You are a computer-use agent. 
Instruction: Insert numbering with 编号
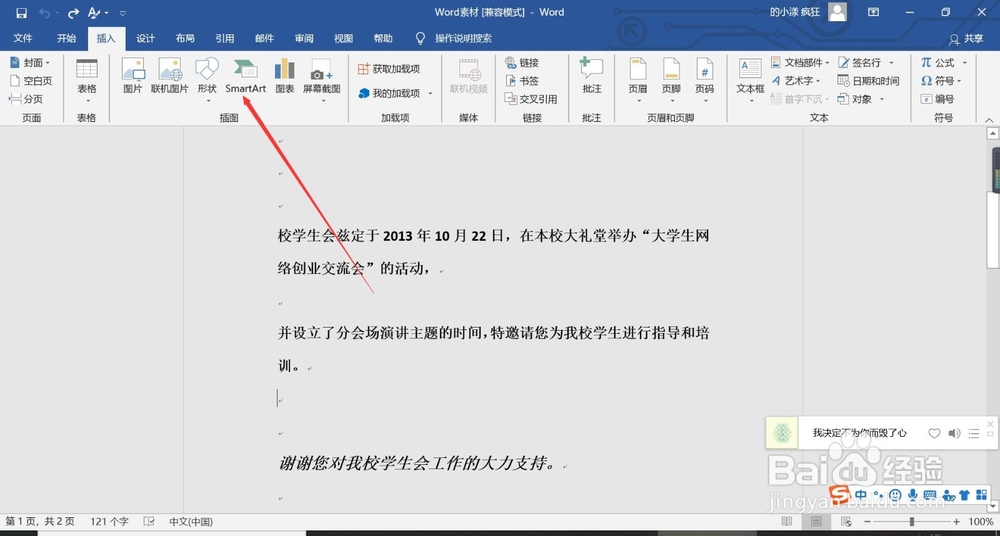pyautogui.click(x=938, y=99)
